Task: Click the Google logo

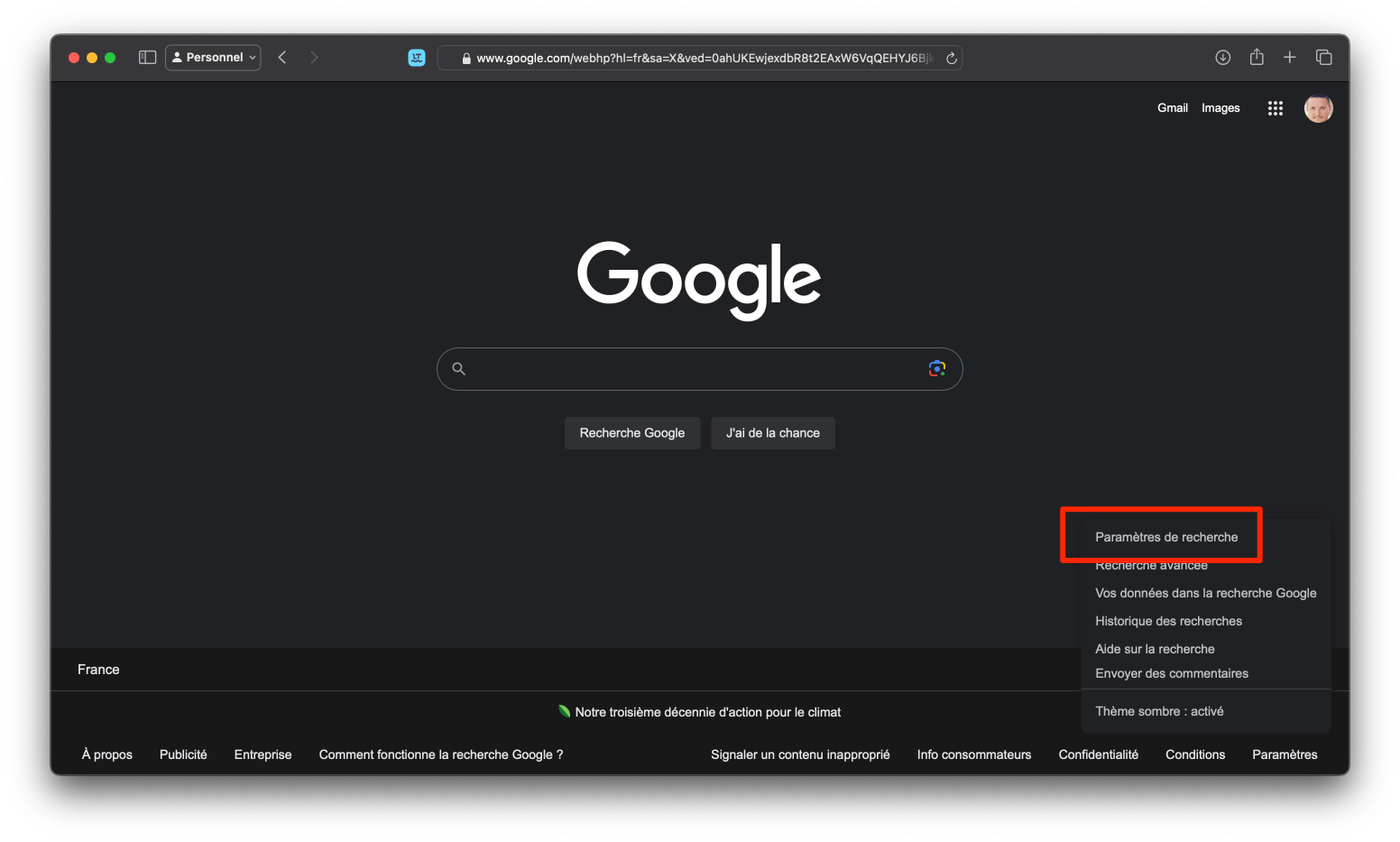Action: (x=699, y=279)
